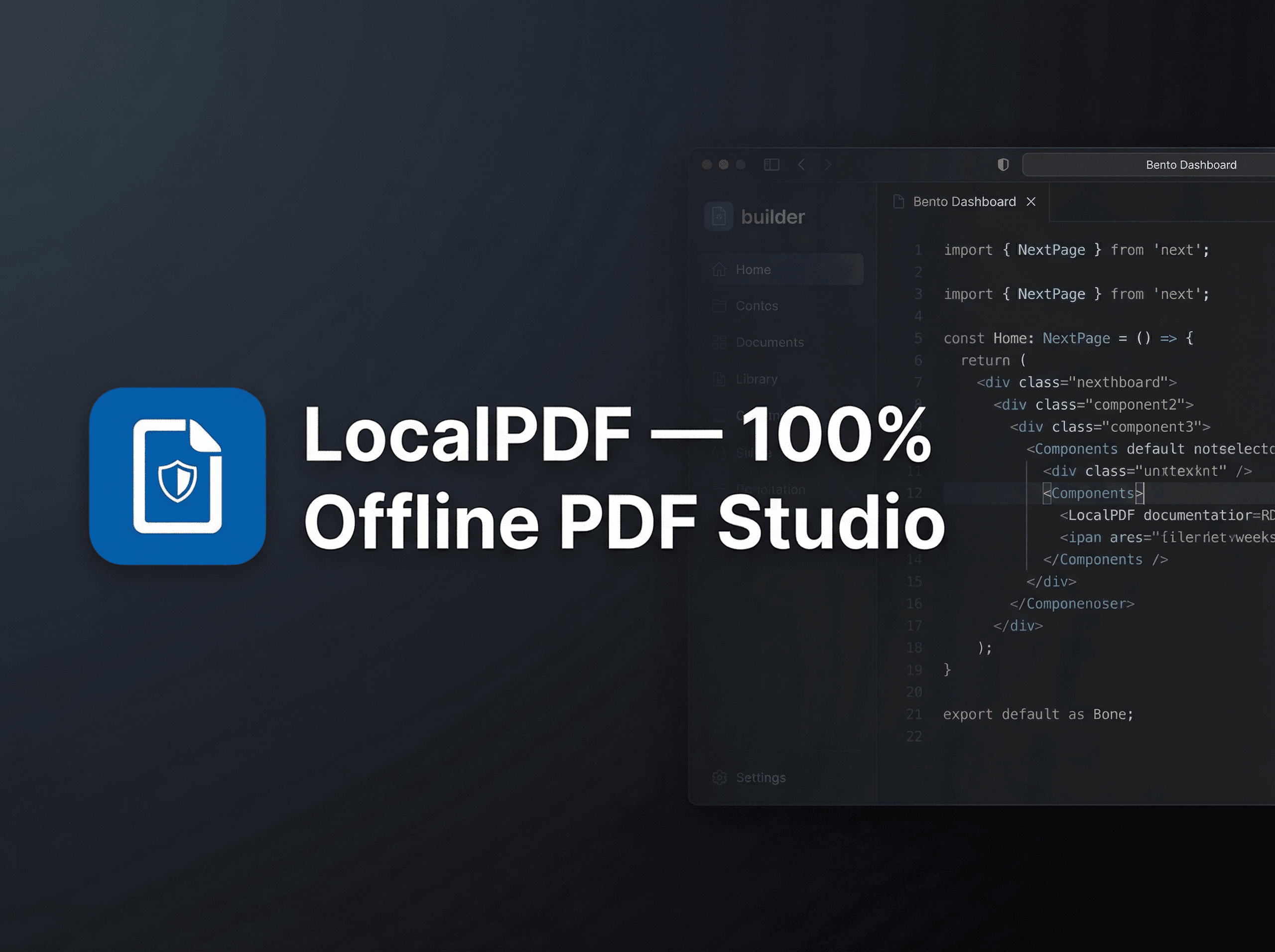
Task: Click the highlighted Components tag on line 12
Action: [x=1092, y=493]
